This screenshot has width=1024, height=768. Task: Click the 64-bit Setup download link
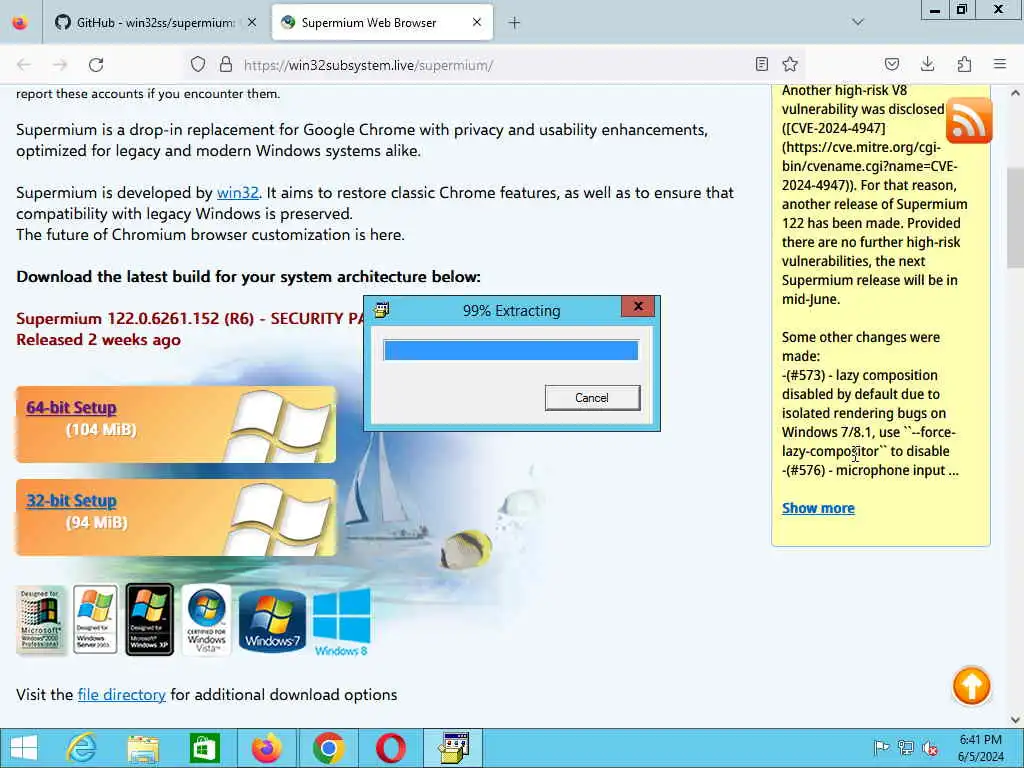tap(71, 408)
